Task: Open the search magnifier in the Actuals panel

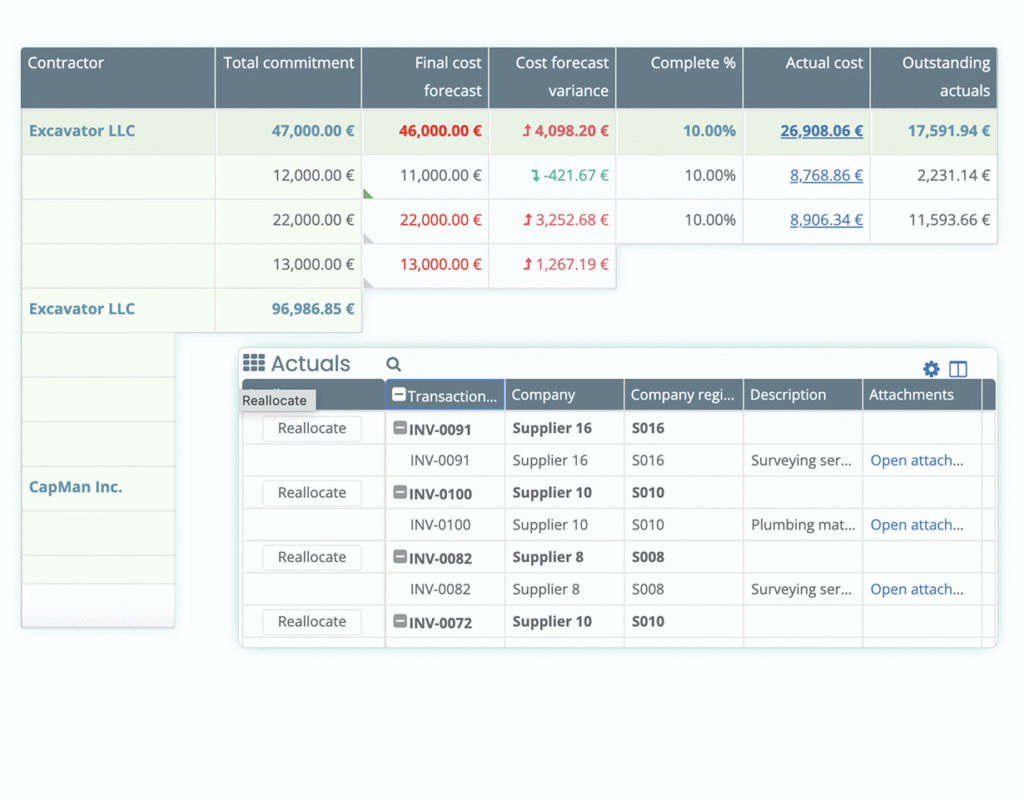Action: click(x=393, y=363)
